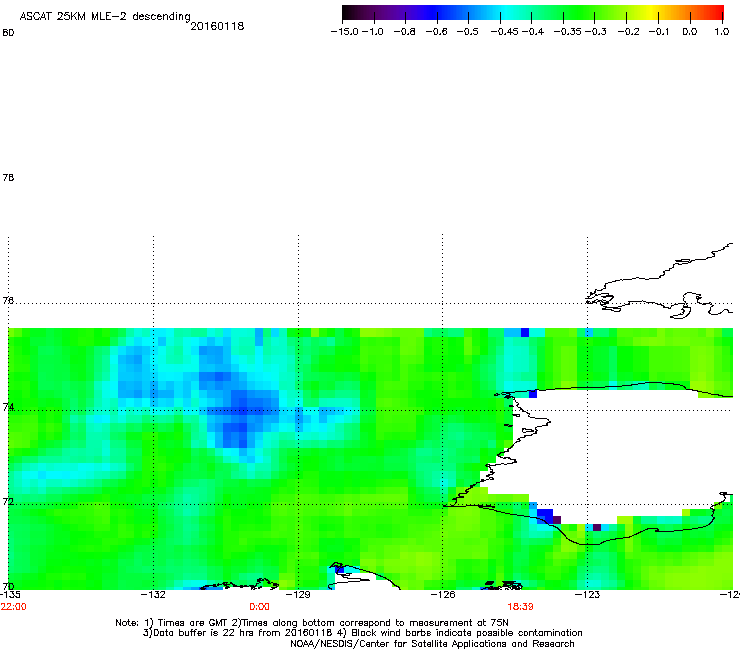
Task: Click the red time label 22:00
Action: [14, 607]
